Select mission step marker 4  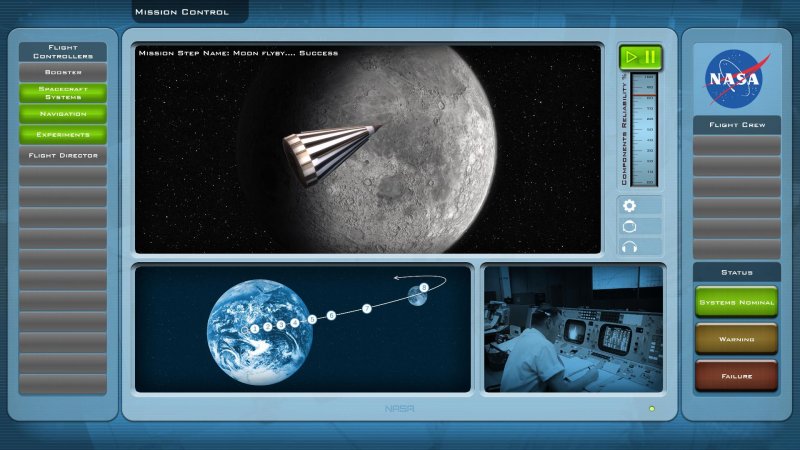(294, 322)
